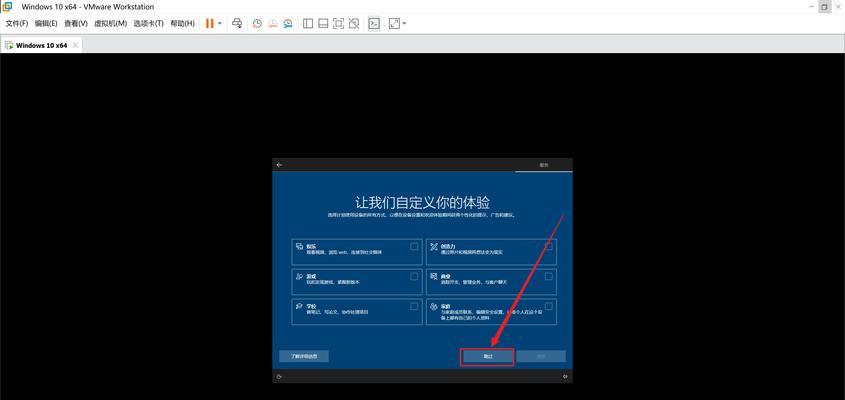
Task: Click the stretch guest display icon
Action: 394,23
